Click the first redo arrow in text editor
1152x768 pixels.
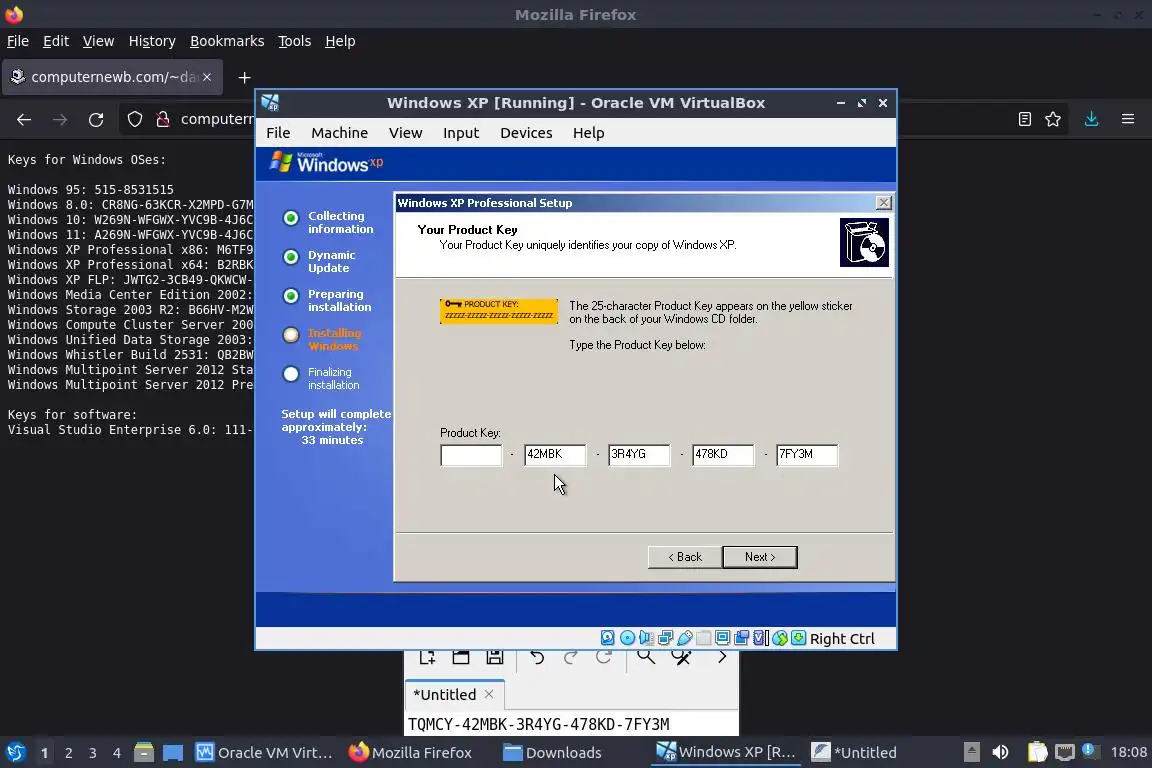571,657
